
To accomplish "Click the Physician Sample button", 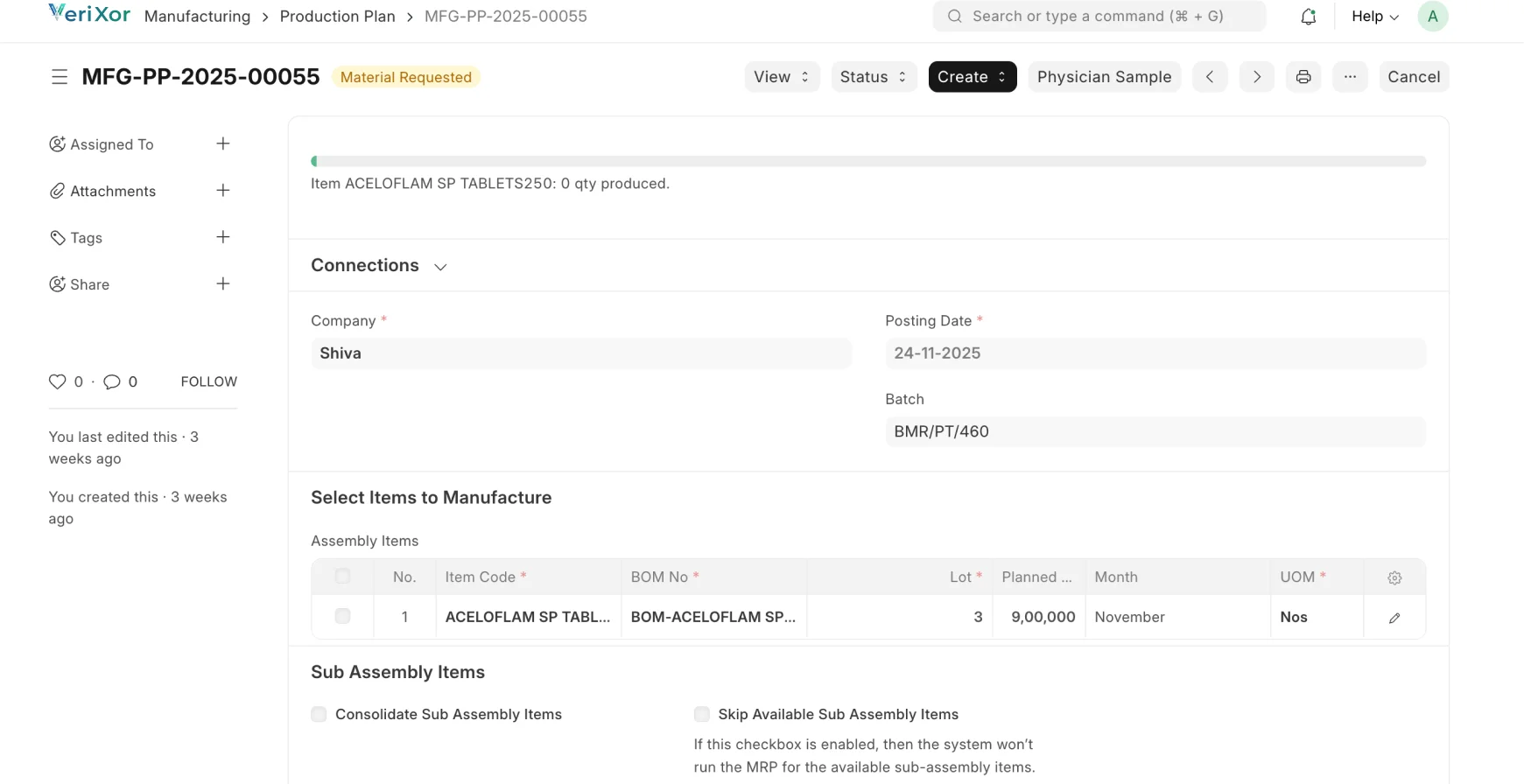I will click(x=1104, y=77).
